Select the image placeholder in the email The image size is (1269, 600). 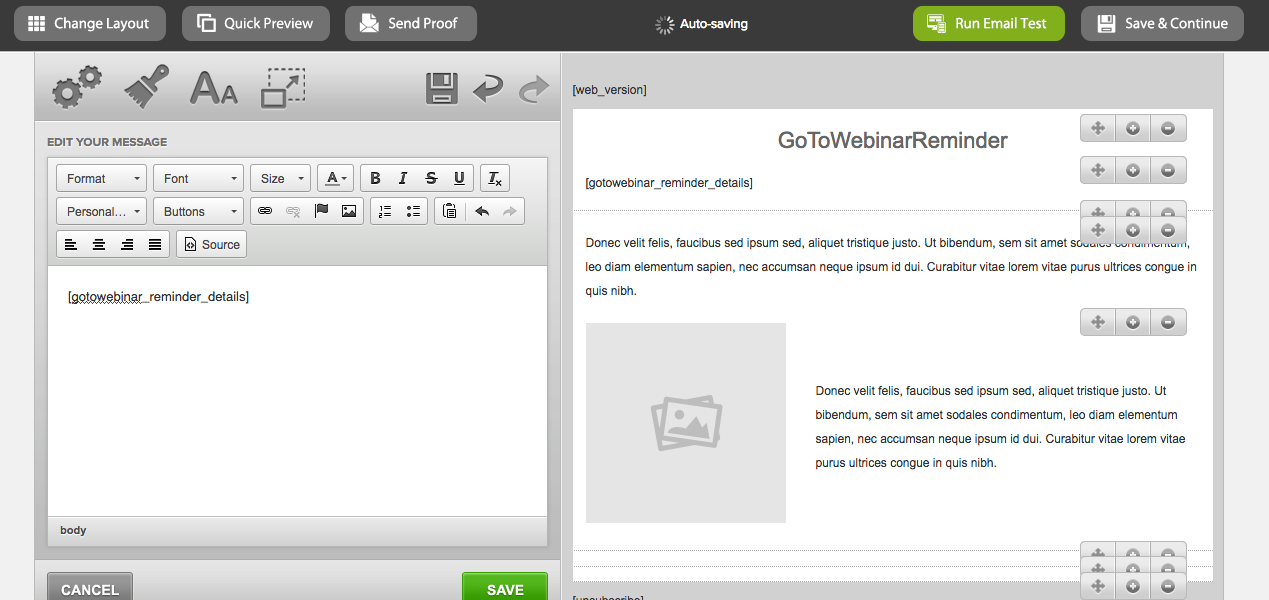coord(686,423)
